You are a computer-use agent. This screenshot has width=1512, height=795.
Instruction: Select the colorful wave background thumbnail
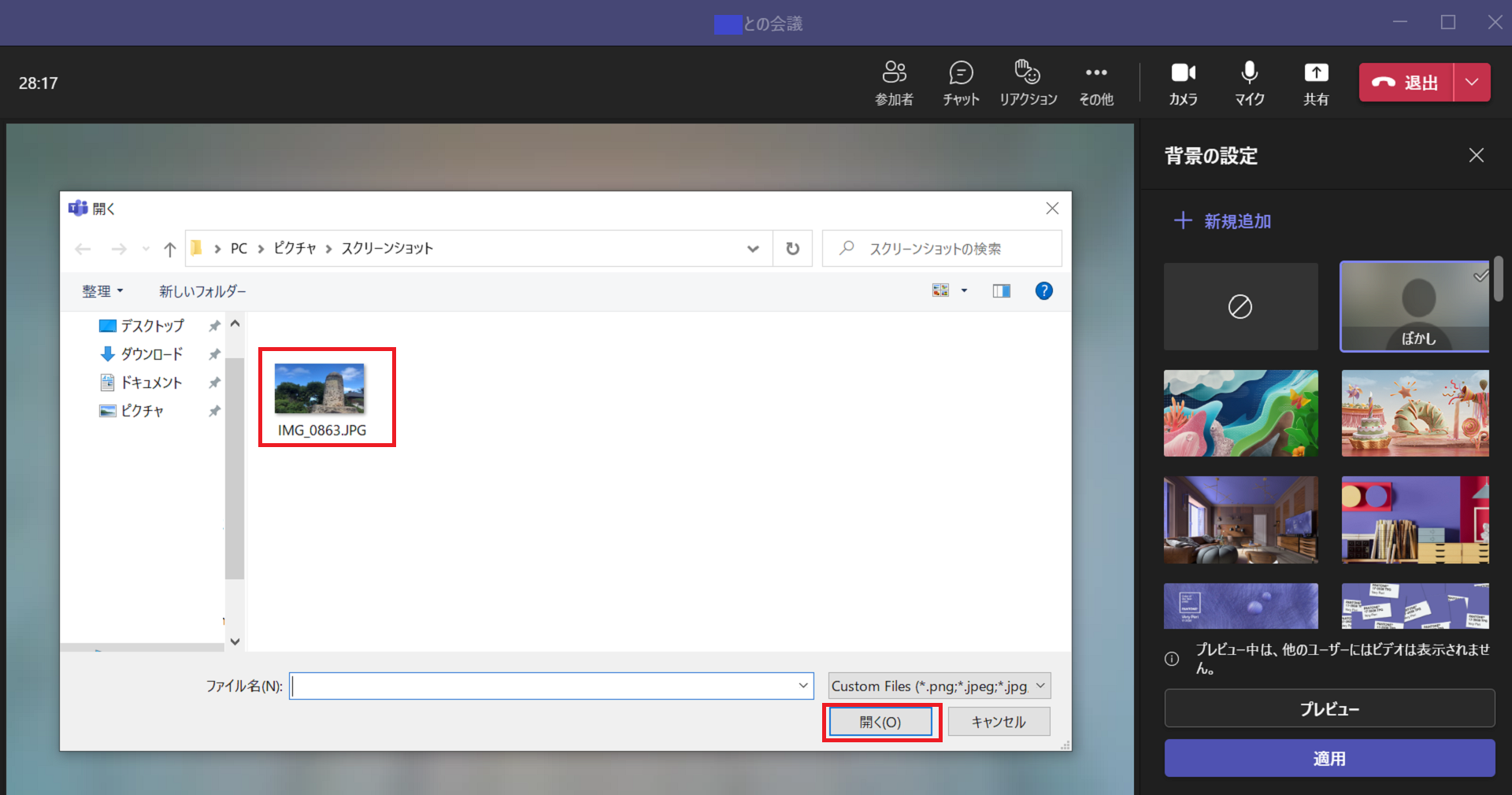tap(1240, 413)
